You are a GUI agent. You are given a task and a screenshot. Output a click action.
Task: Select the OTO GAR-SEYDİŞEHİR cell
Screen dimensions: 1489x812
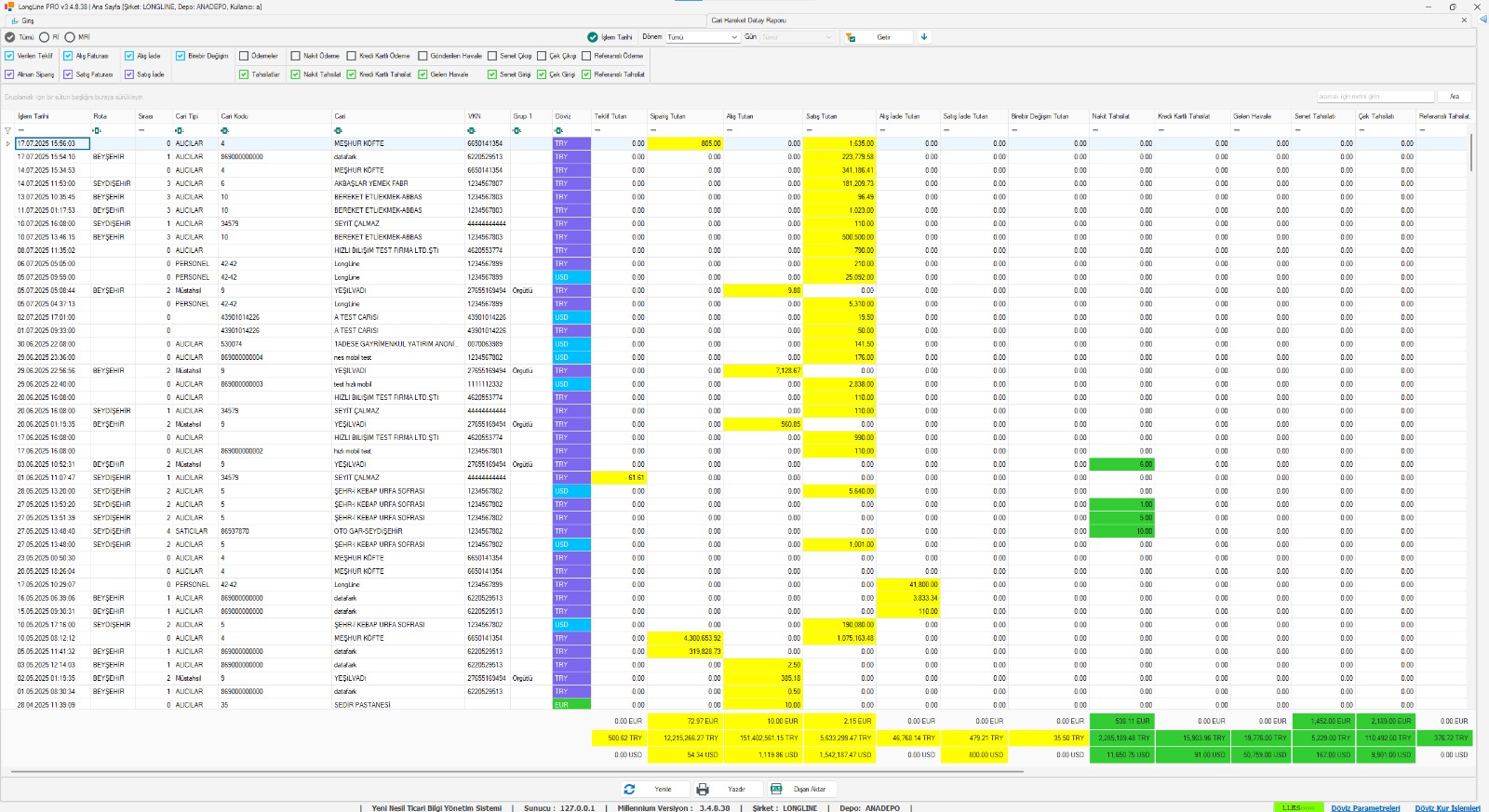tap(398, 531)
